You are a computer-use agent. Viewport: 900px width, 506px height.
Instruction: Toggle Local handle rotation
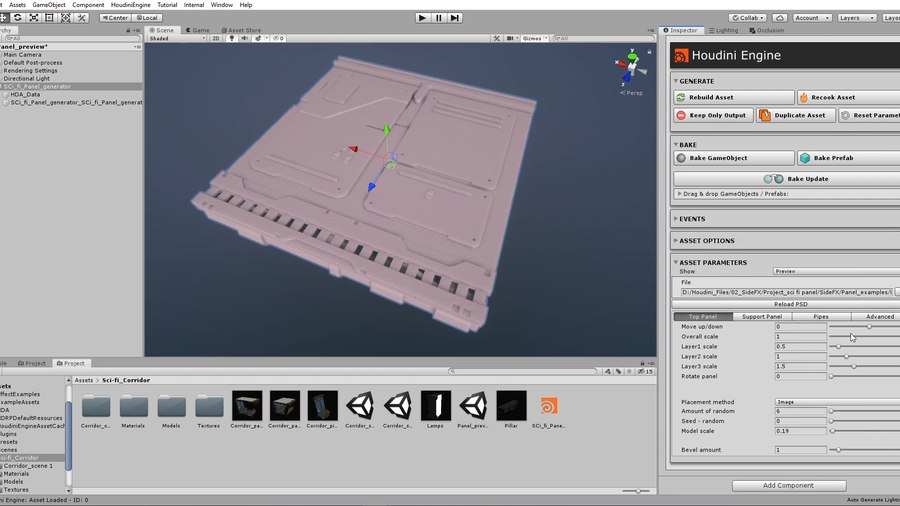[147, 18]
